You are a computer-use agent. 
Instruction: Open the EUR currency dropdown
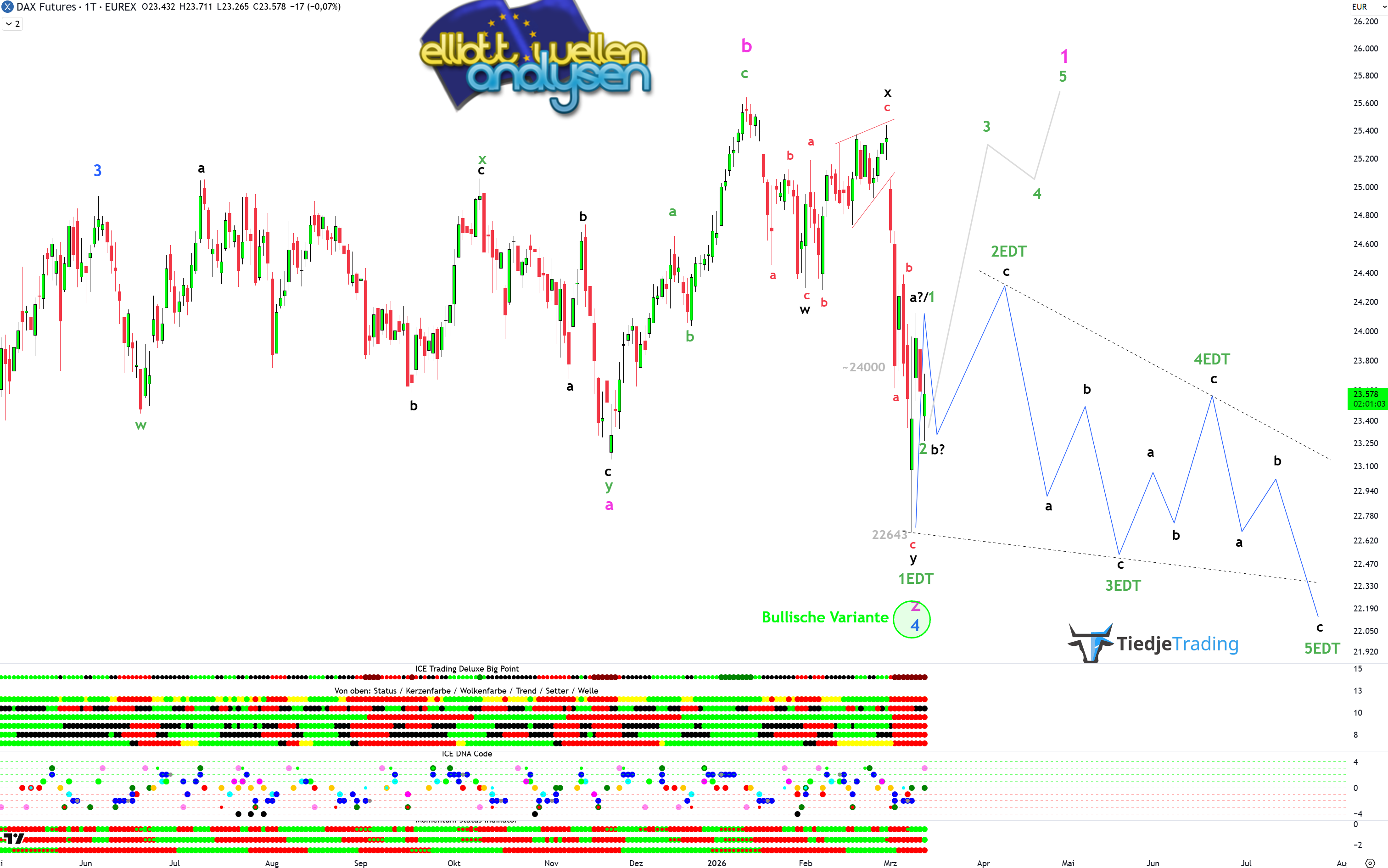click(1368, 7)
